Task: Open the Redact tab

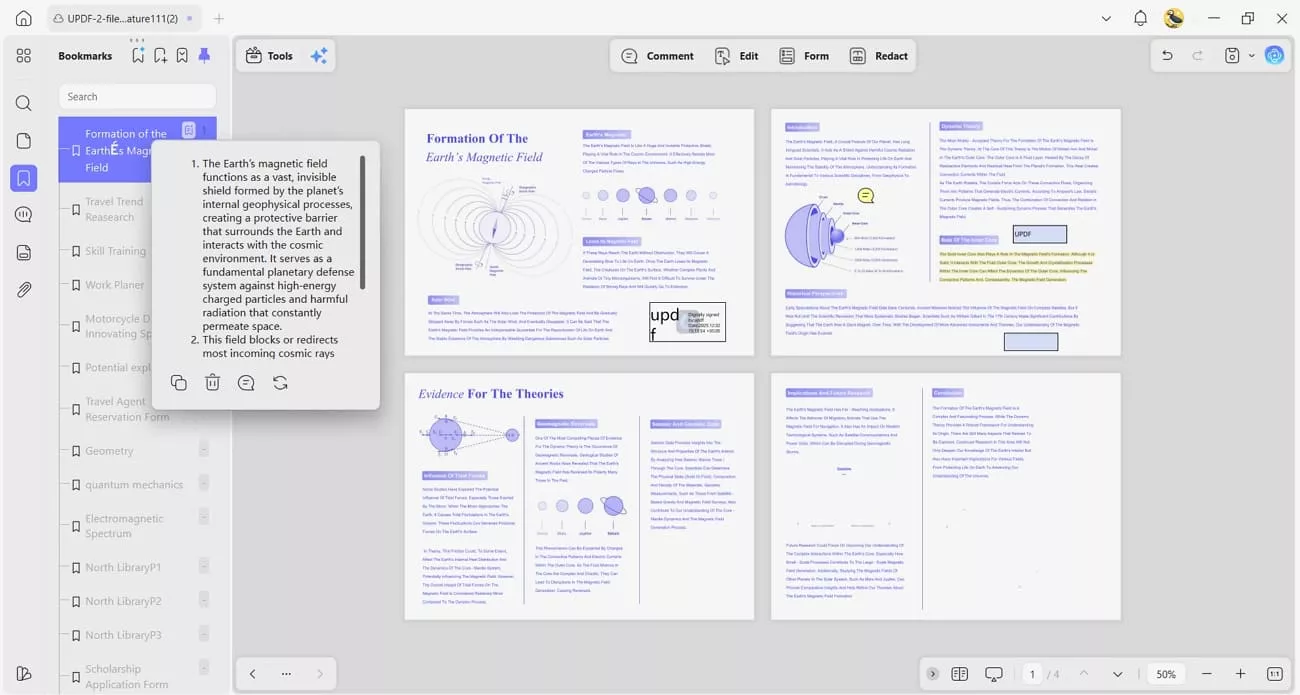Action: (879, 55)
